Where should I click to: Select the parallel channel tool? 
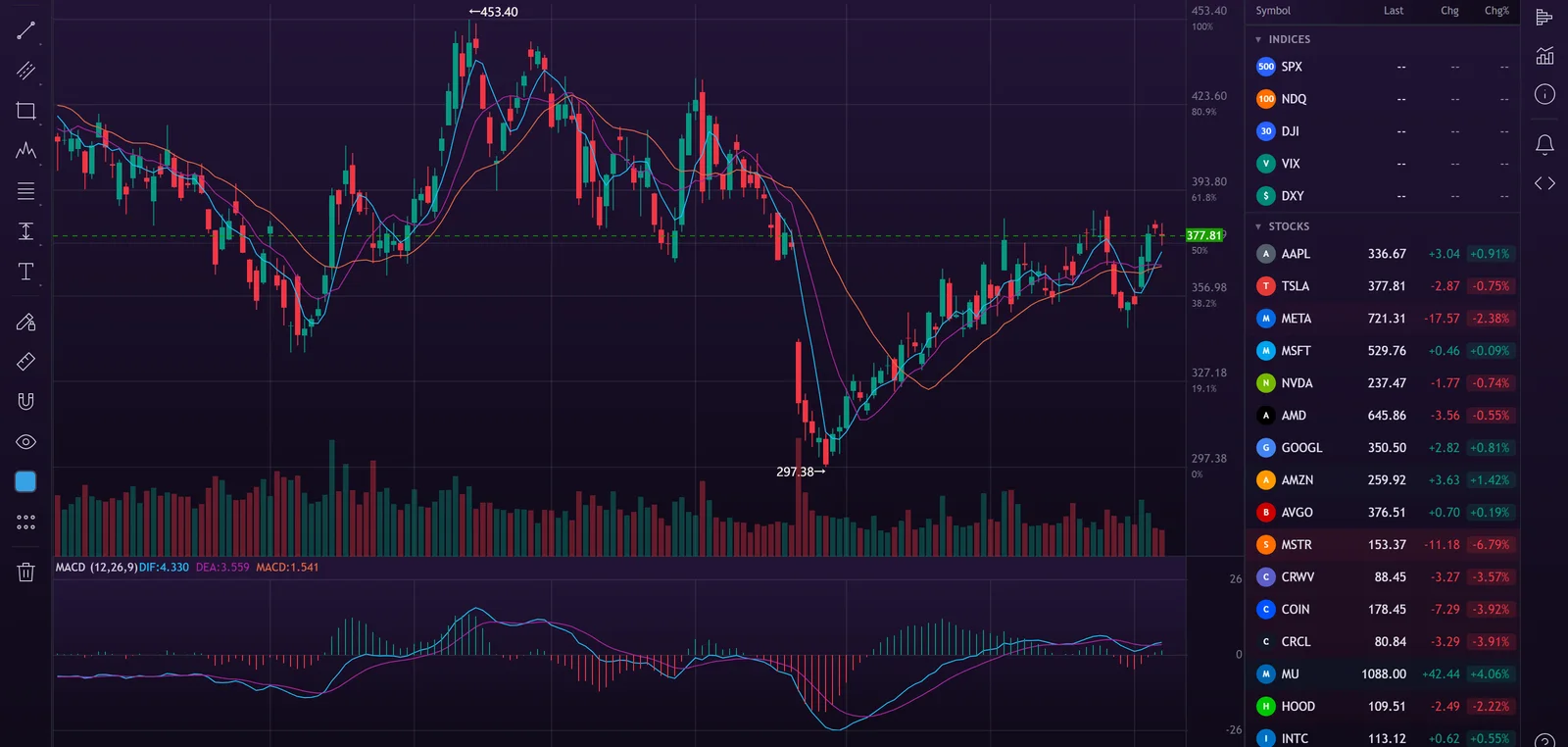pos(25,71)
